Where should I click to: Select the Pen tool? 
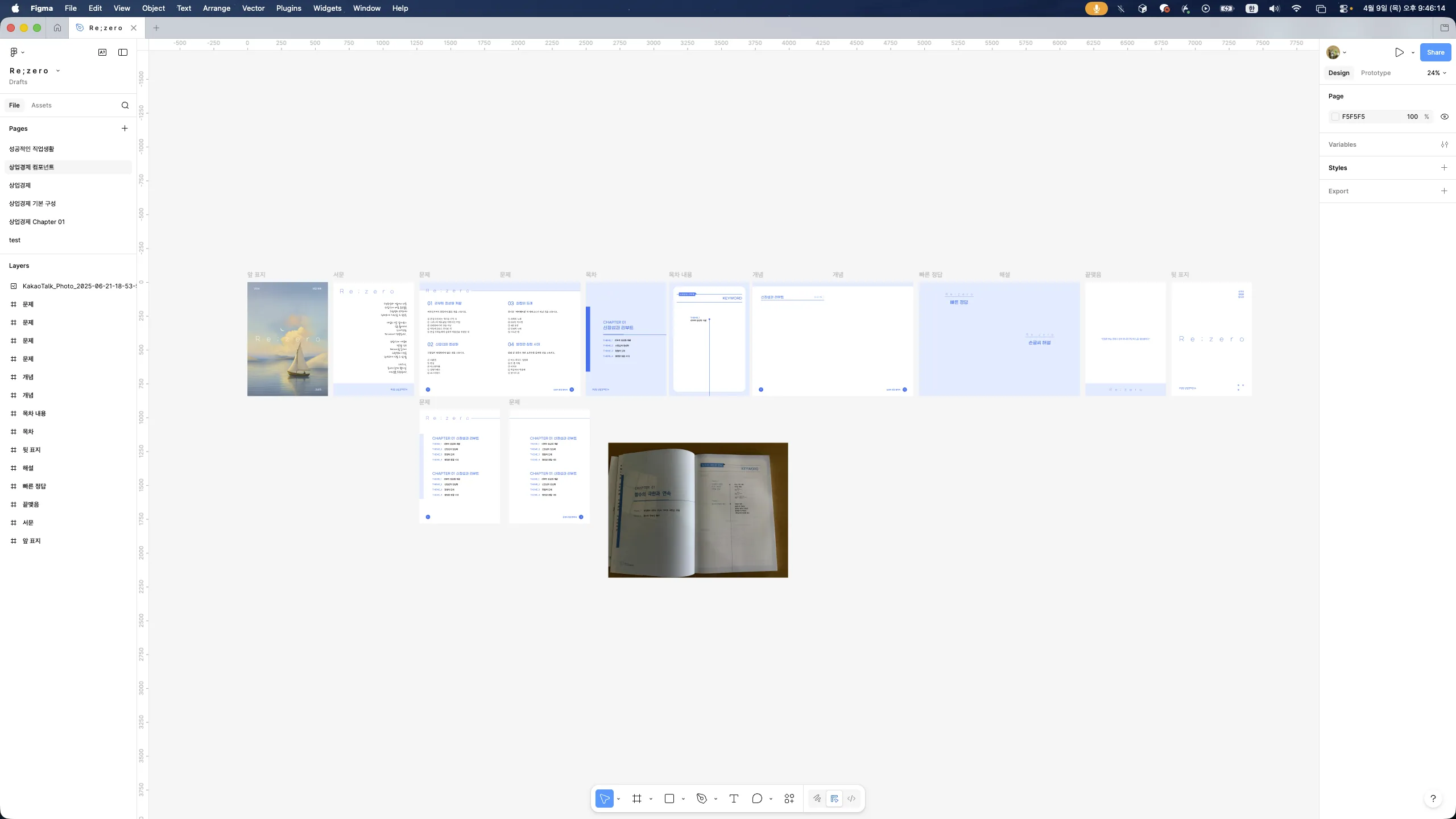pyautogui.click(x=702, y=799)
